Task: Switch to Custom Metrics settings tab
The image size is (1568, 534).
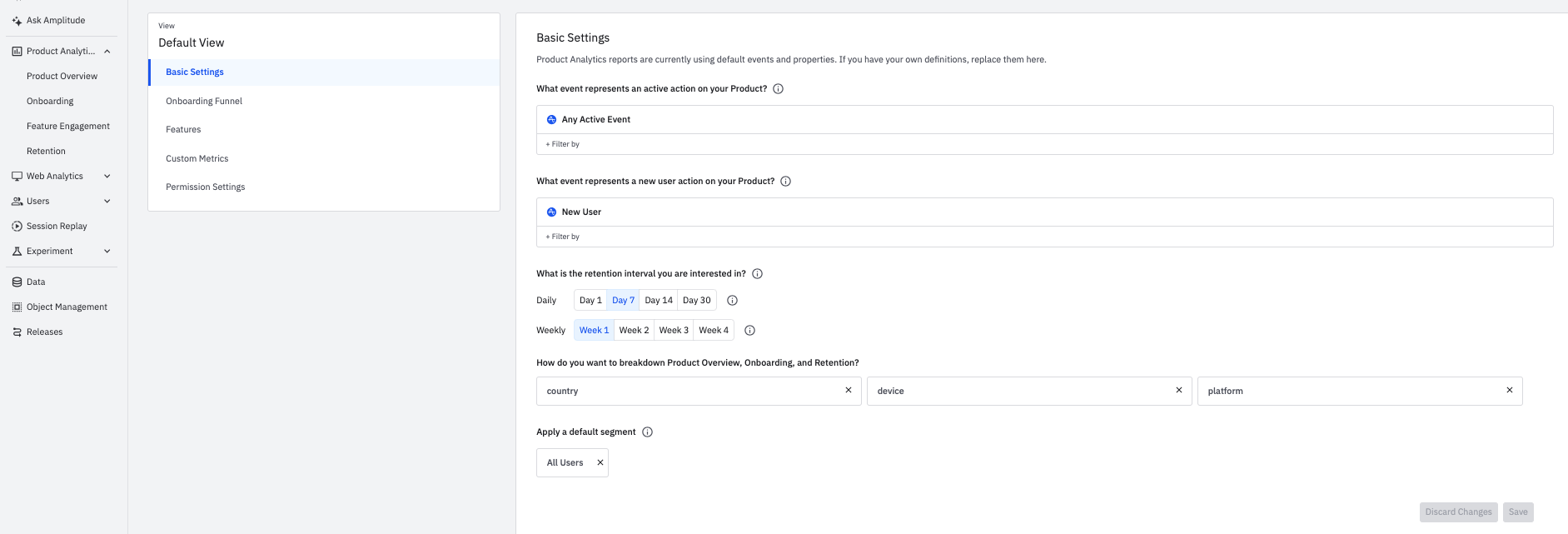Action: 197,158
